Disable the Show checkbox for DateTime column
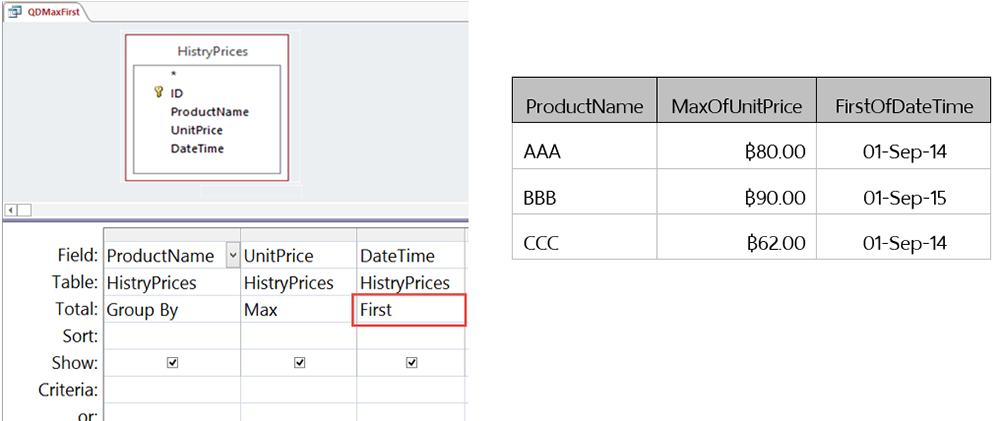This screenshot has height=421, width=1000. click(x=412, y=363)
